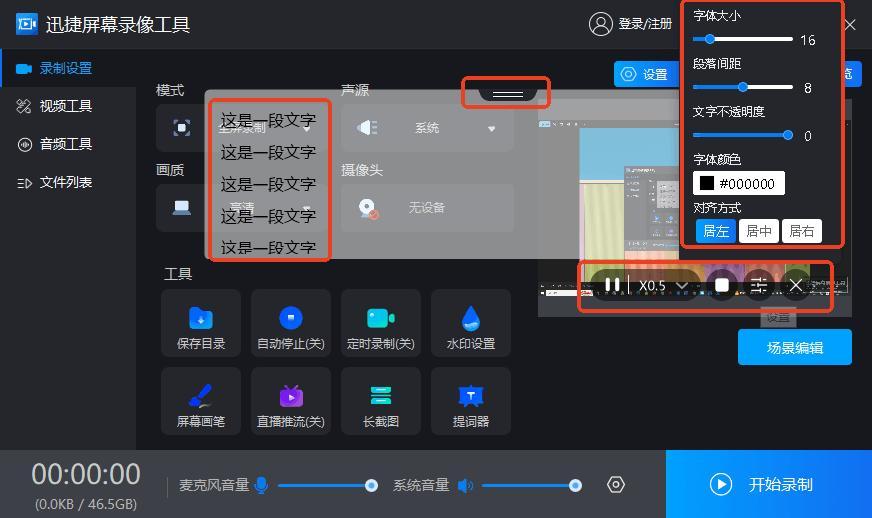
Task: Open the X0.5 speed dropdown
Action: tap(663, 285)
